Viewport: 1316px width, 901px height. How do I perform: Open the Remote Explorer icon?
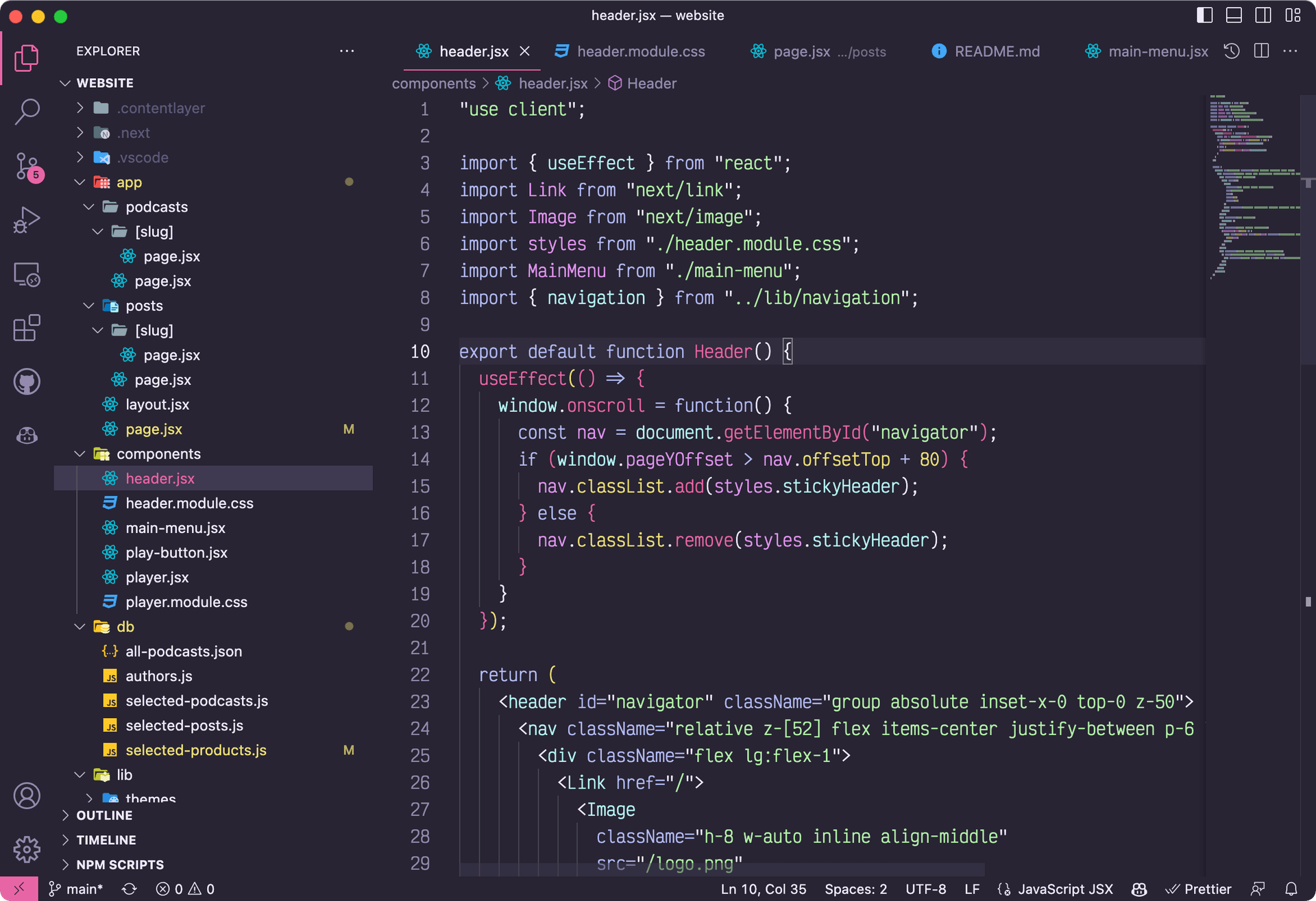coord(26,274)
